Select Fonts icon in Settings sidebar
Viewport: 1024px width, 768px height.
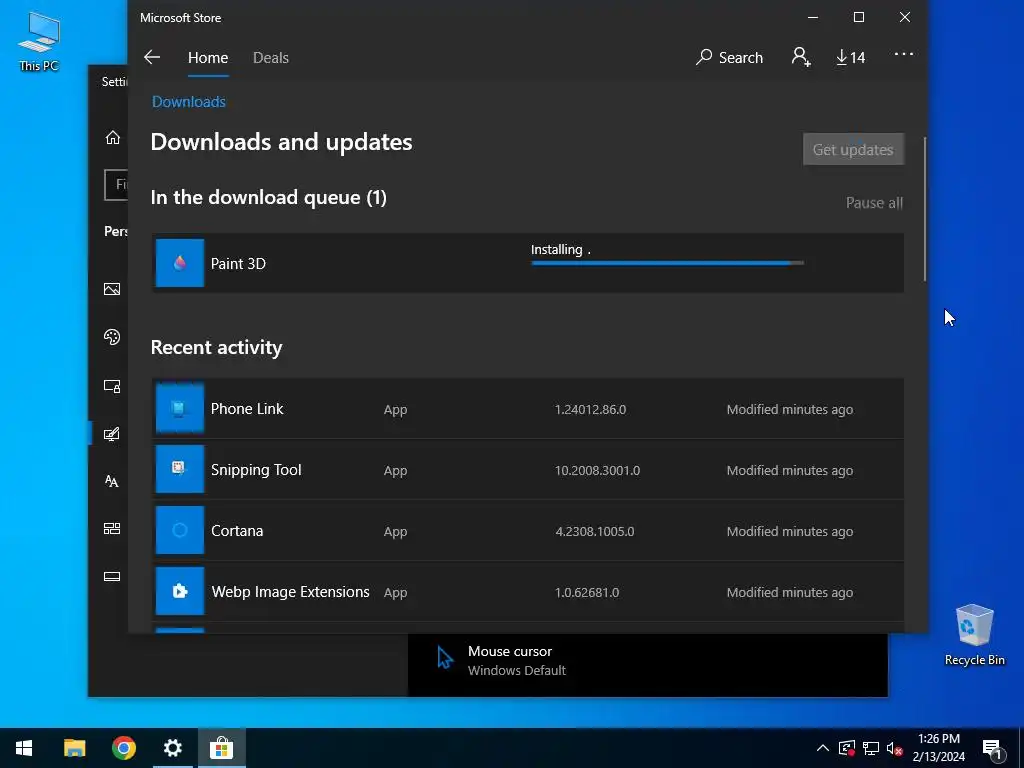[112, 481]
